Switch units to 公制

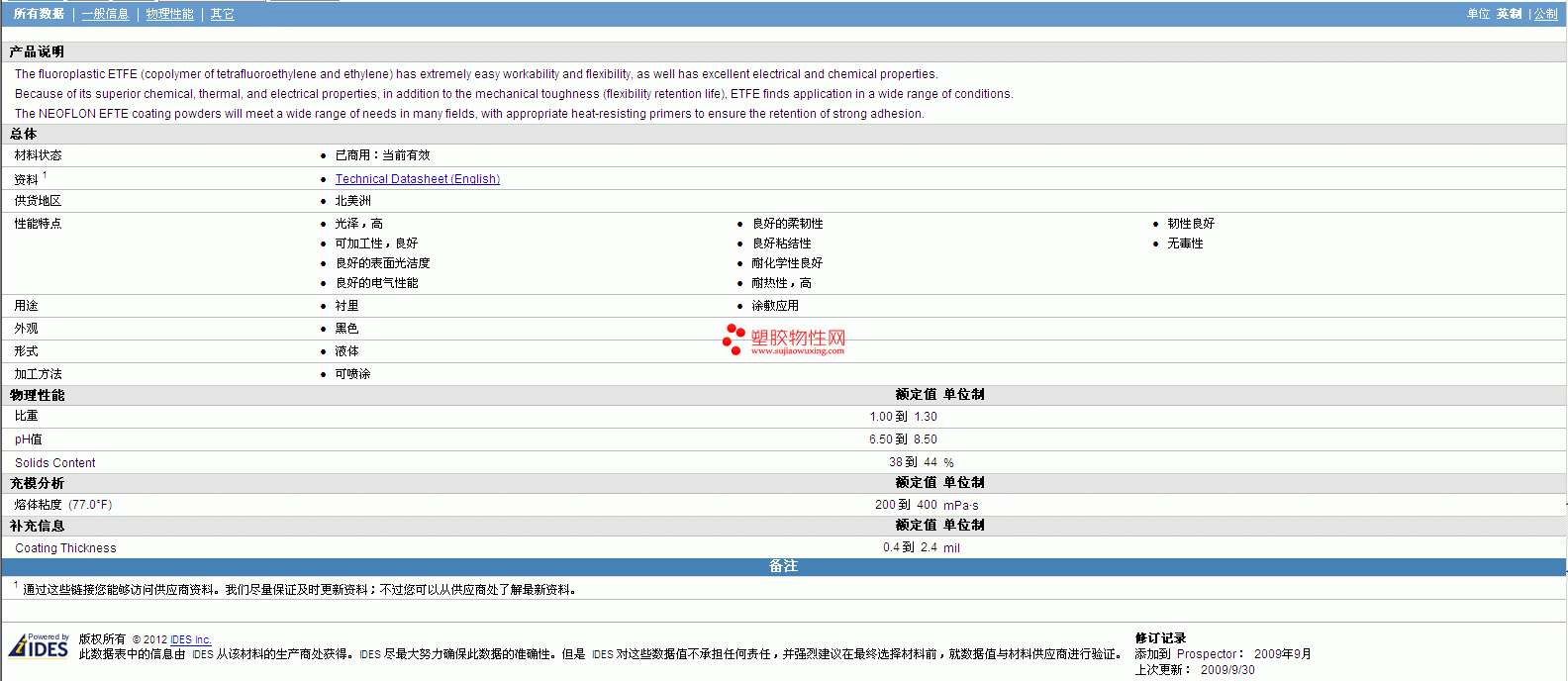click(1545, 14)
